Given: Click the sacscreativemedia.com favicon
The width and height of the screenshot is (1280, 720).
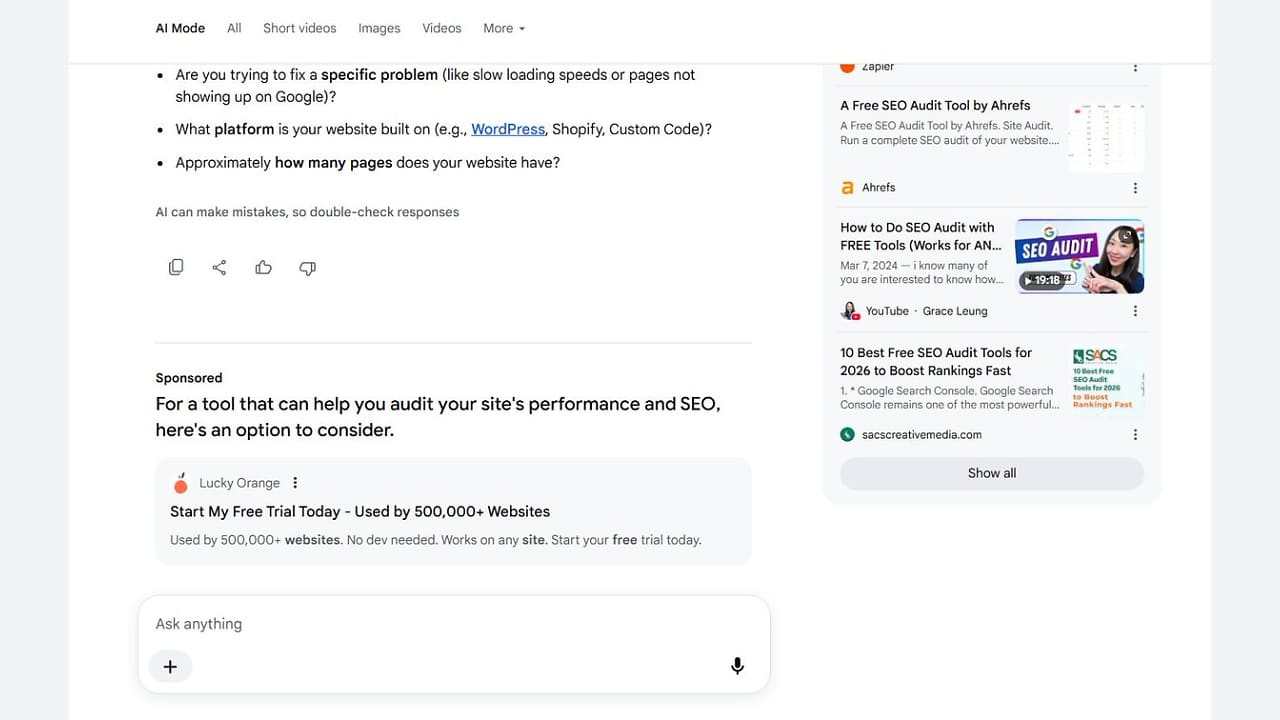Looking at the screenshot, I should (x=848, y=435).
